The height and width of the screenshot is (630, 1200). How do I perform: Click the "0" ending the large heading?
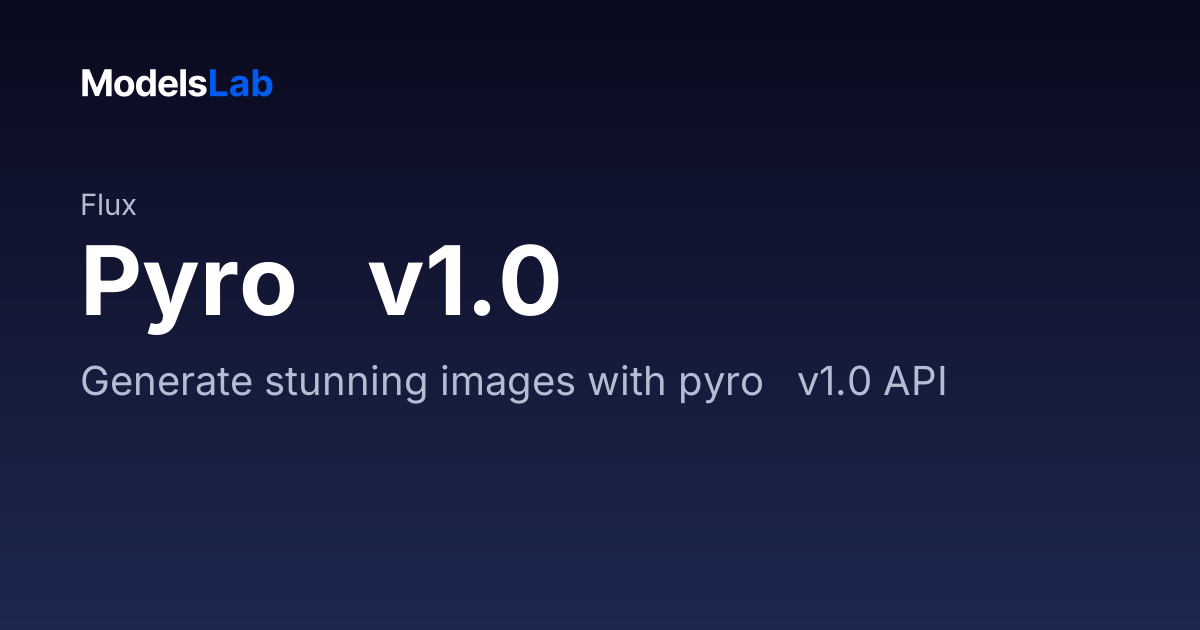tap(529, 282)
